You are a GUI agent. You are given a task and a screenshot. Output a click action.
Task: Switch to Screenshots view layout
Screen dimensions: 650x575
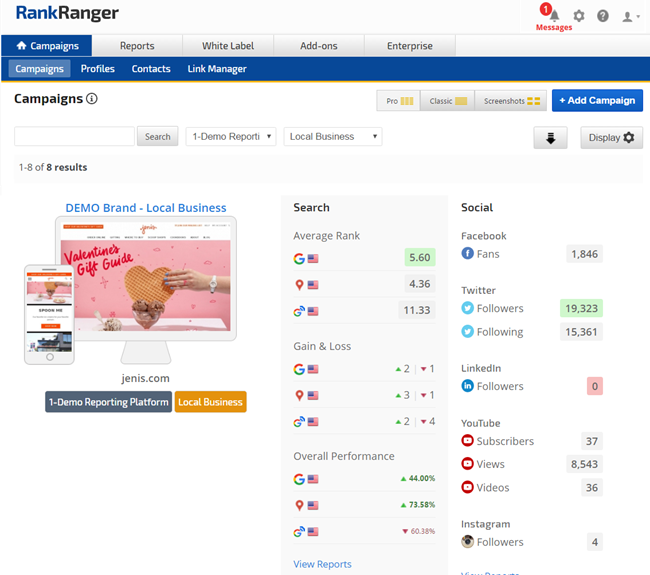tap(511, 101)
